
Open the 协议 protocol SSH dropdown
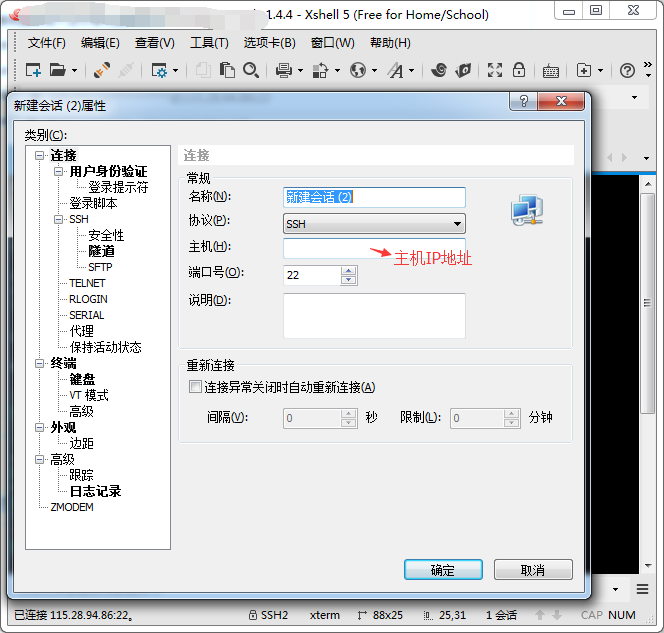pyautogui.click(x=374, y=224)
